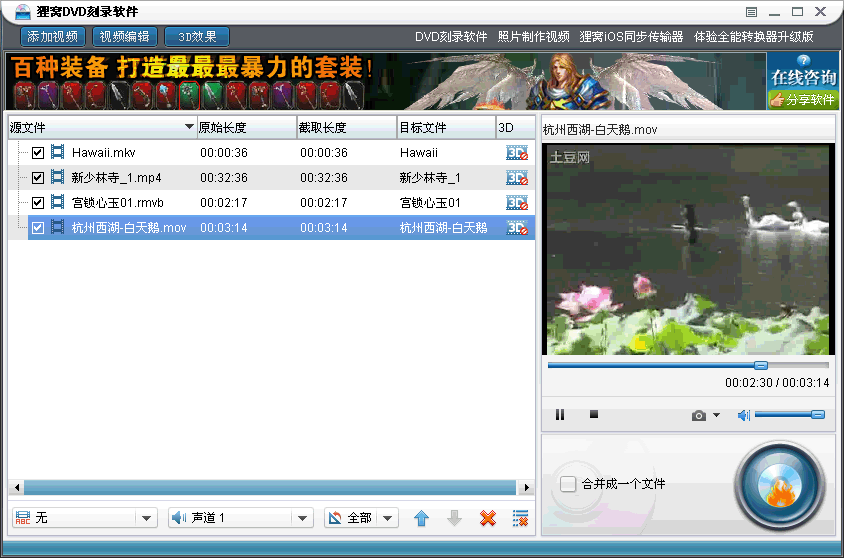Click the 3D icon in 宫锁心玉01 row
Screen dimensions: 844x558
tap(517, 203)
